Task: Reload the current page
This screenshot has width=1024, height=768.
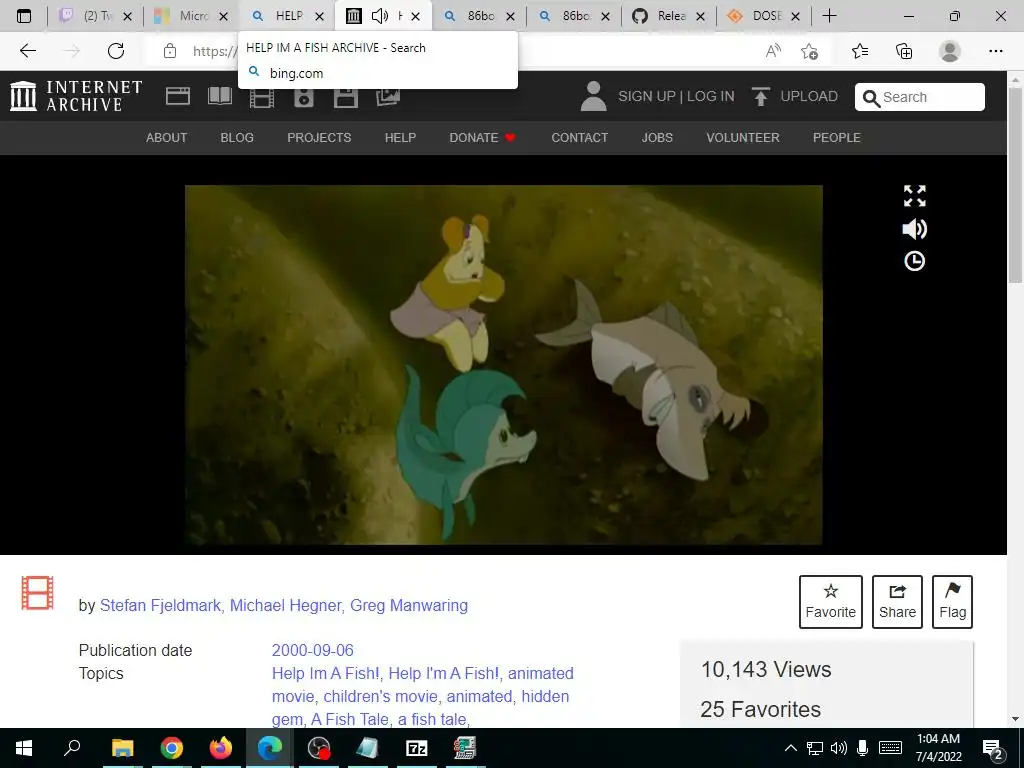Action: (x=116, y=50)
